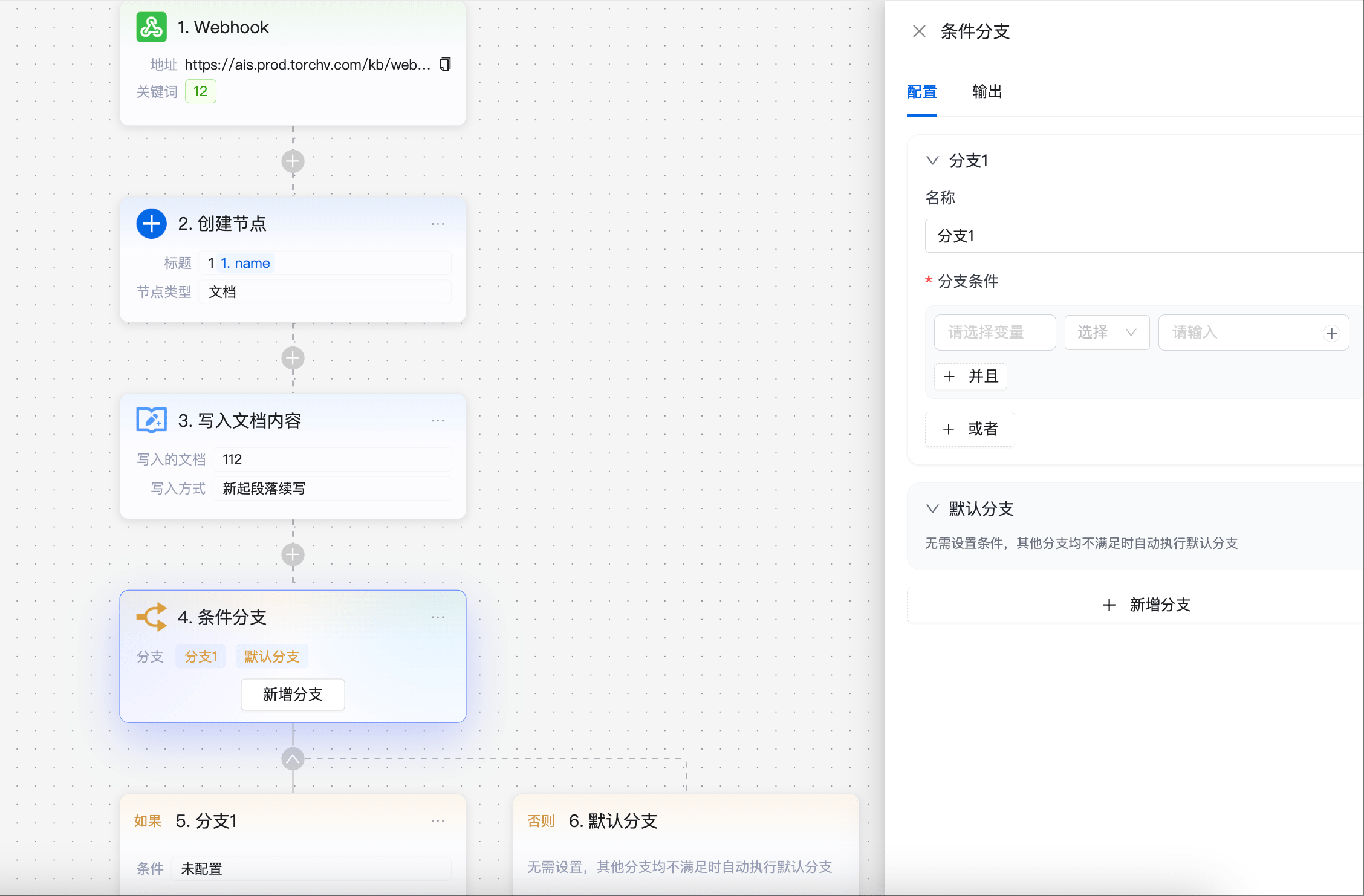The image size is (1364, 896).
Task: Click the plus connector below 写入文档内容 node
Action: click(293, 554)
